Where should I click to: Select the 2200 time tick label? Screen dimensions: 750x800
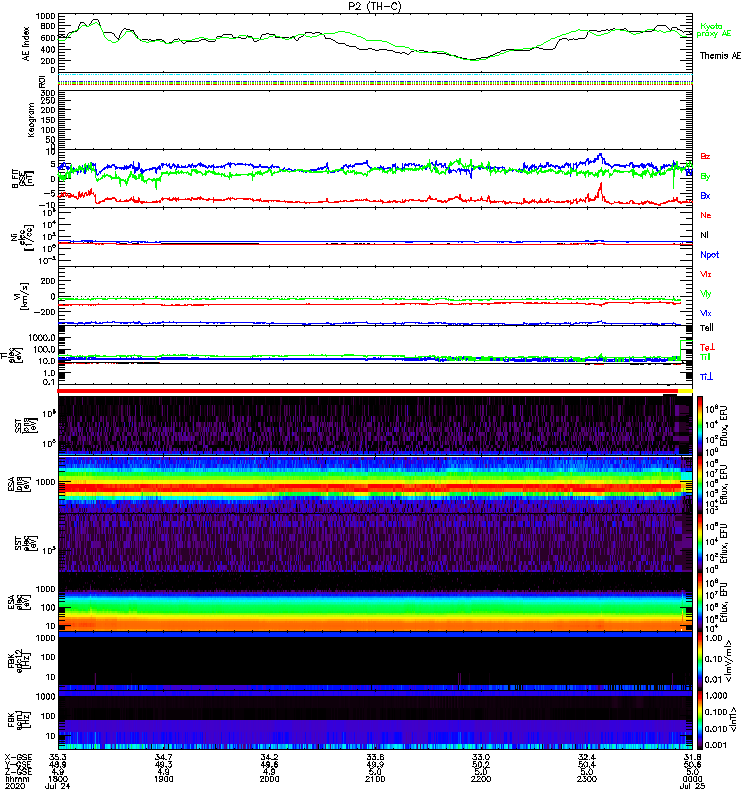tap(481, 779)
